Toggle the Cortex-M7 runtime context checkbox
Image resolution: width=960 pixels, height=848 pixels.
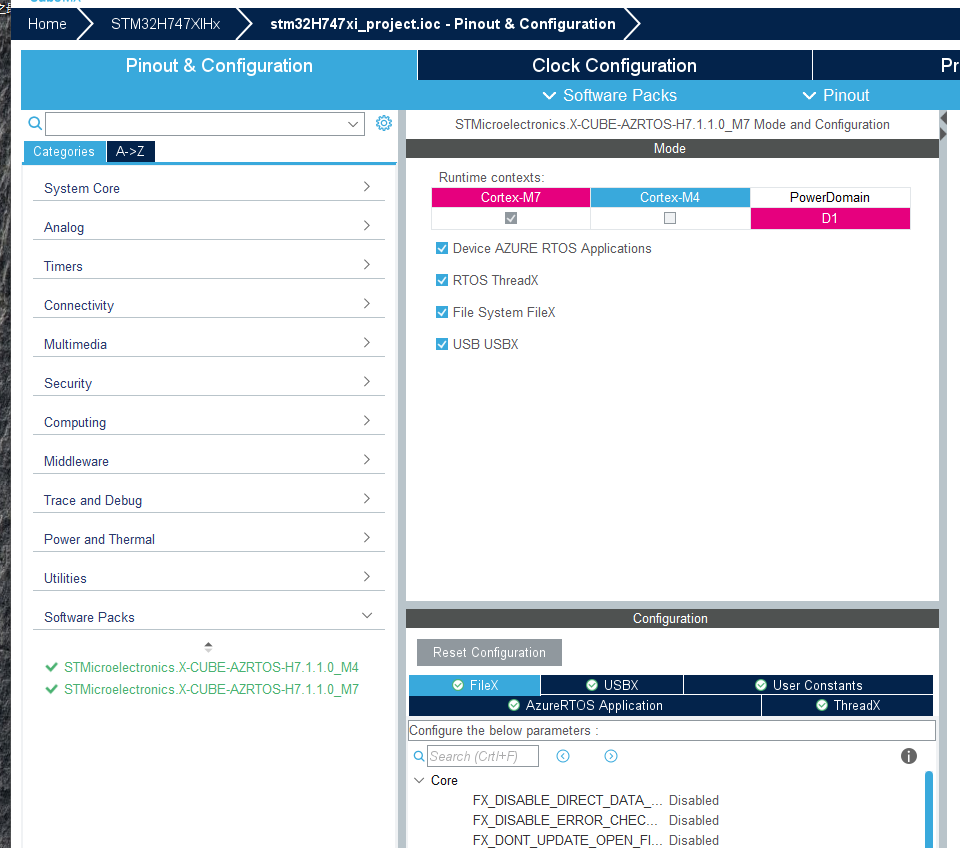pos(511,218)
